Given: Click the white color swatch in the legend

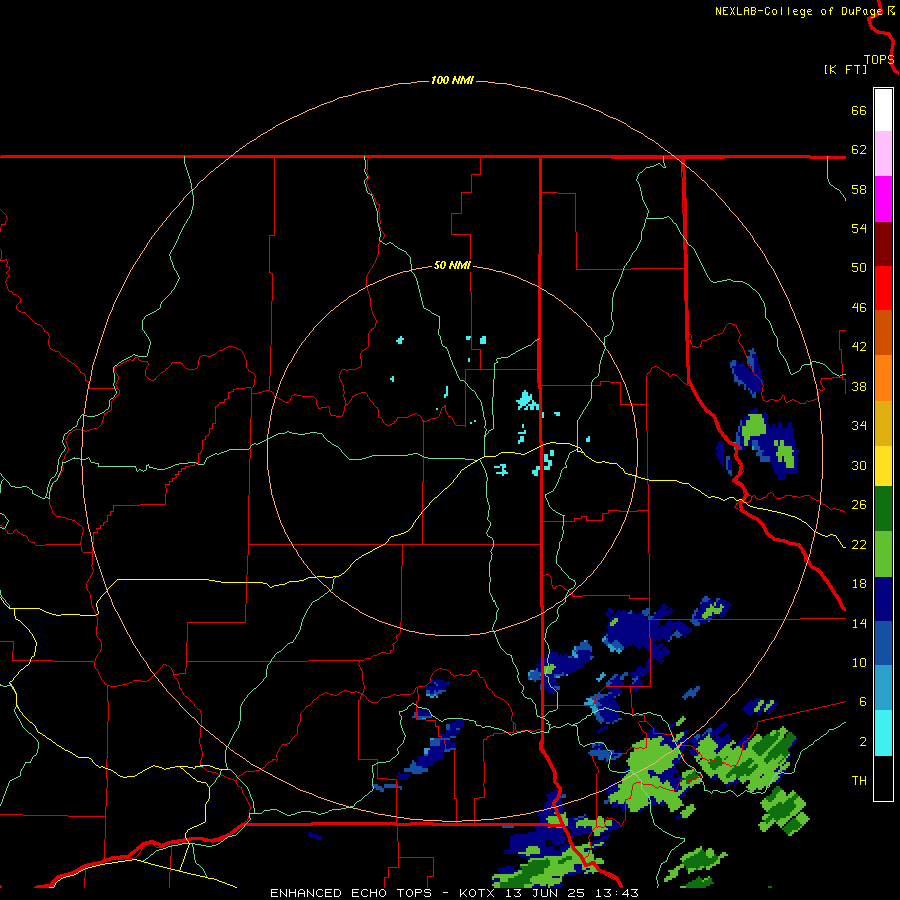Looking at the screenshot, I should coord(883,110).
